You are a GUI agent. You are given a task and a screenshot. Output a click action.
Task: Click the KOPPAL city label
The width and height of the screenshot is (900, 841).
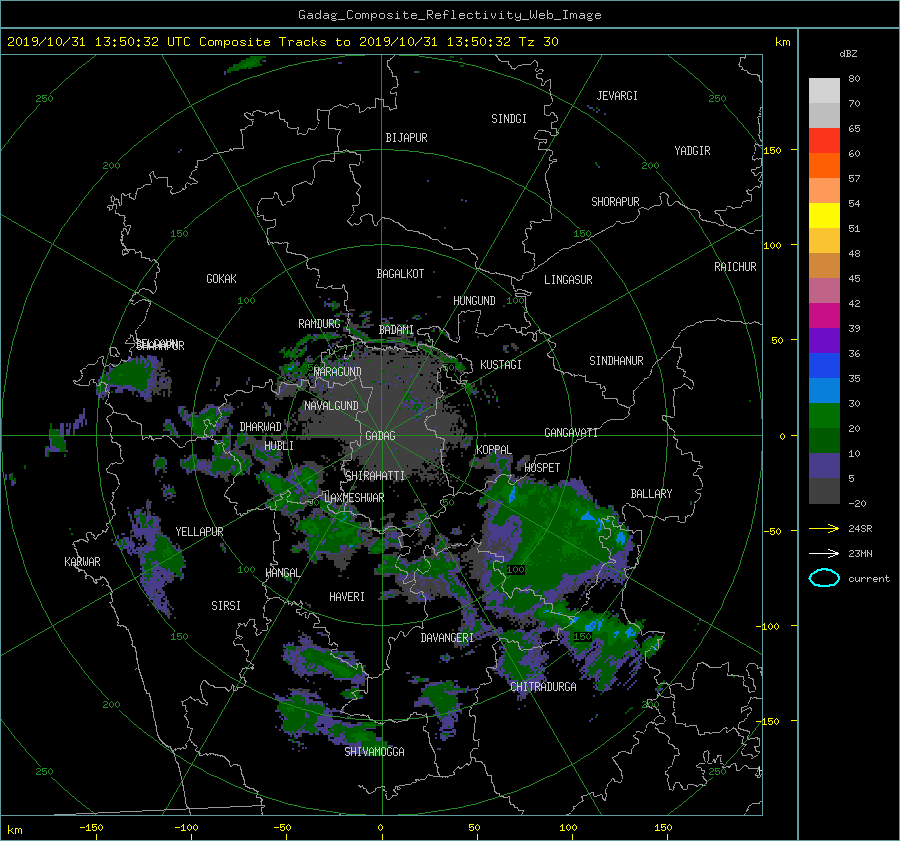coord(494,450)
